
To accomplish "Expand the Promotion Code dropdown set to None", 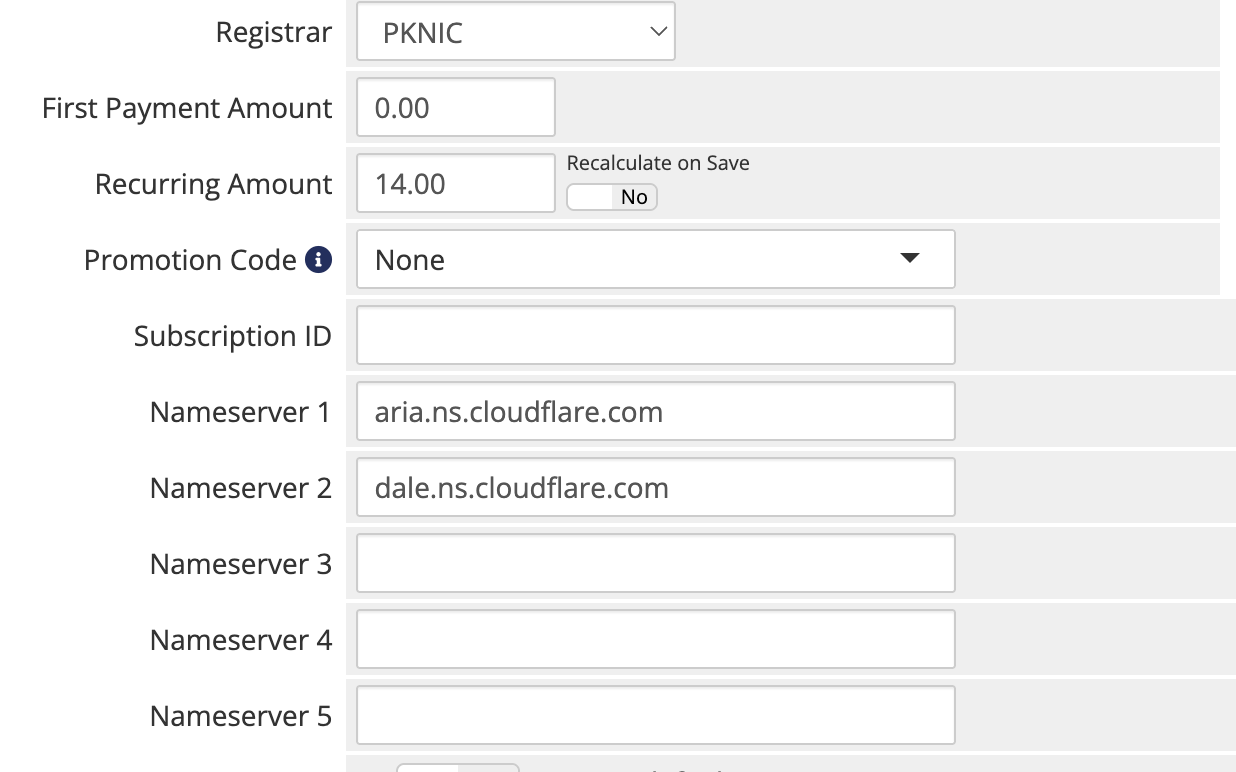I will point(655,260).
